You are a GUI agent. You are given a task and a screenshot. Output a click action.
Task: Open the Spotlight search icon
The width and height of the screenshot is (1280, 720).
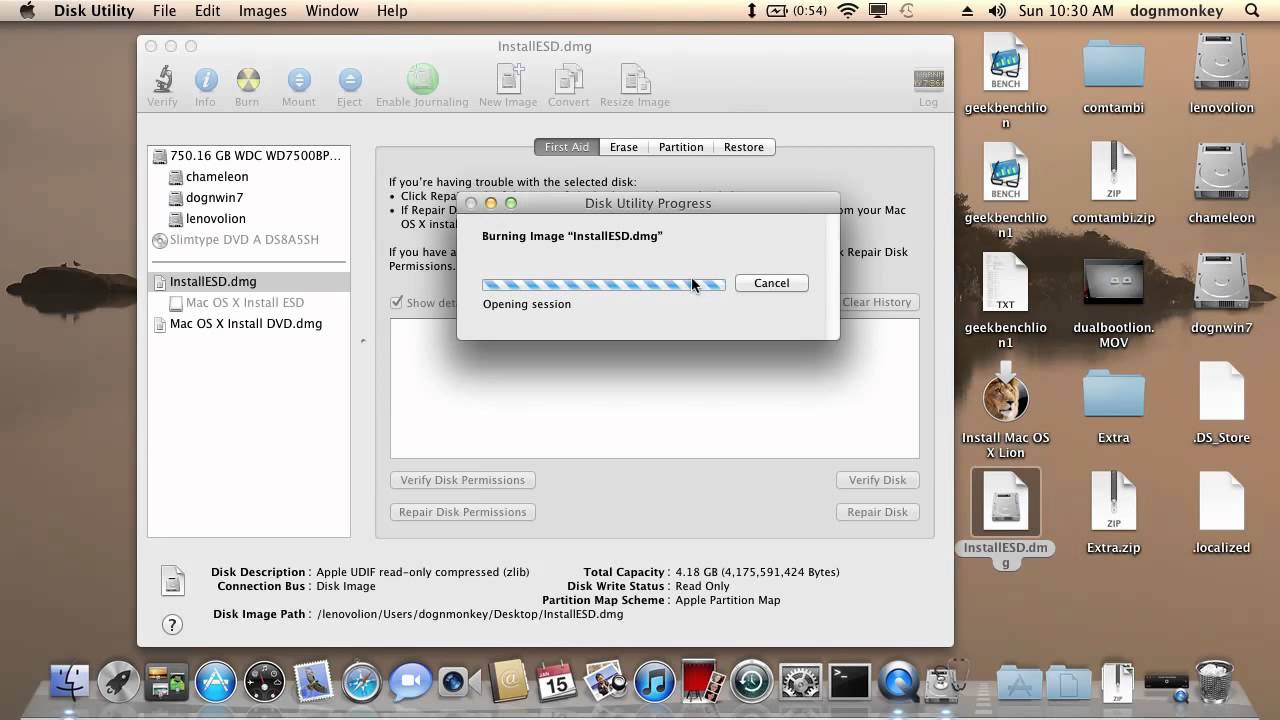[x=1252, y=11]
